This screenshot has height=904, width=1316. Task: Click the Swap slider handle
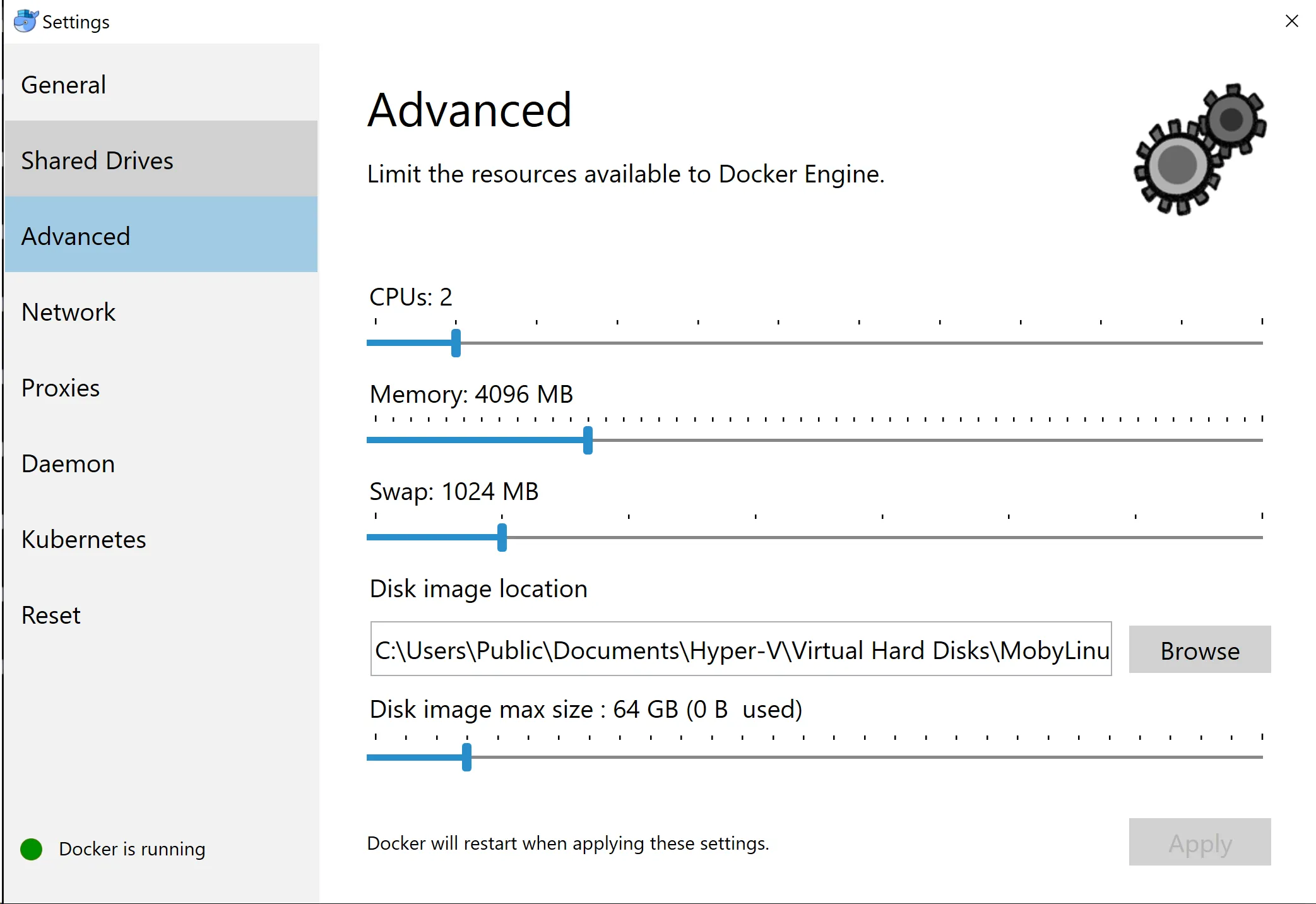(502, 537)
